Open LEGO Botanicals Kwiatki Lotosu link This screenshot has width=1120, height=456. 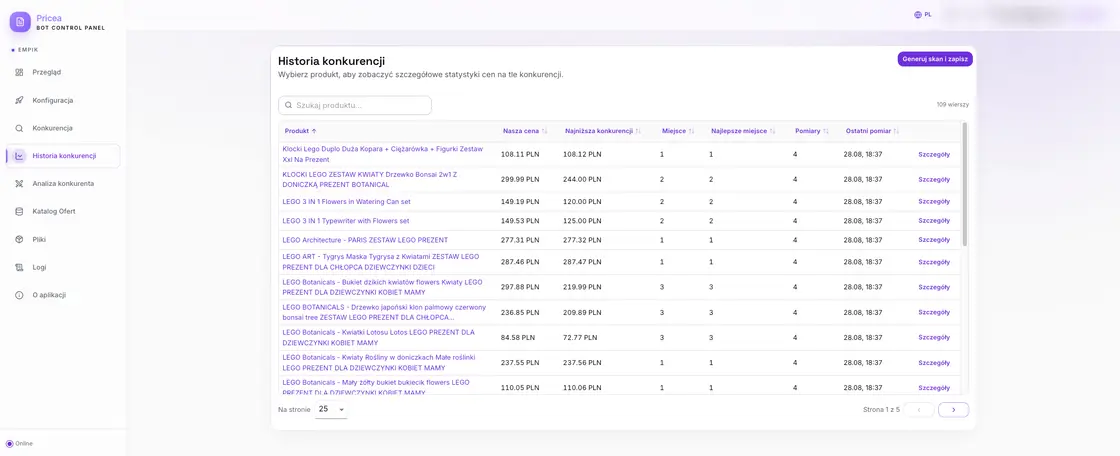(x=379, y=337)
